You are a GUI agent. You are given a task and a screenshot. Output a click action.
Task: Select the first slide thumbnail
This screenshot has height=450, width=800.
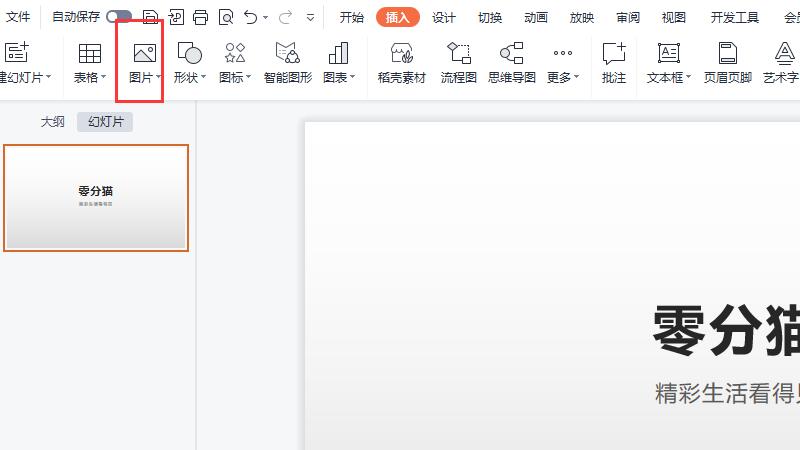click(96, 197)
